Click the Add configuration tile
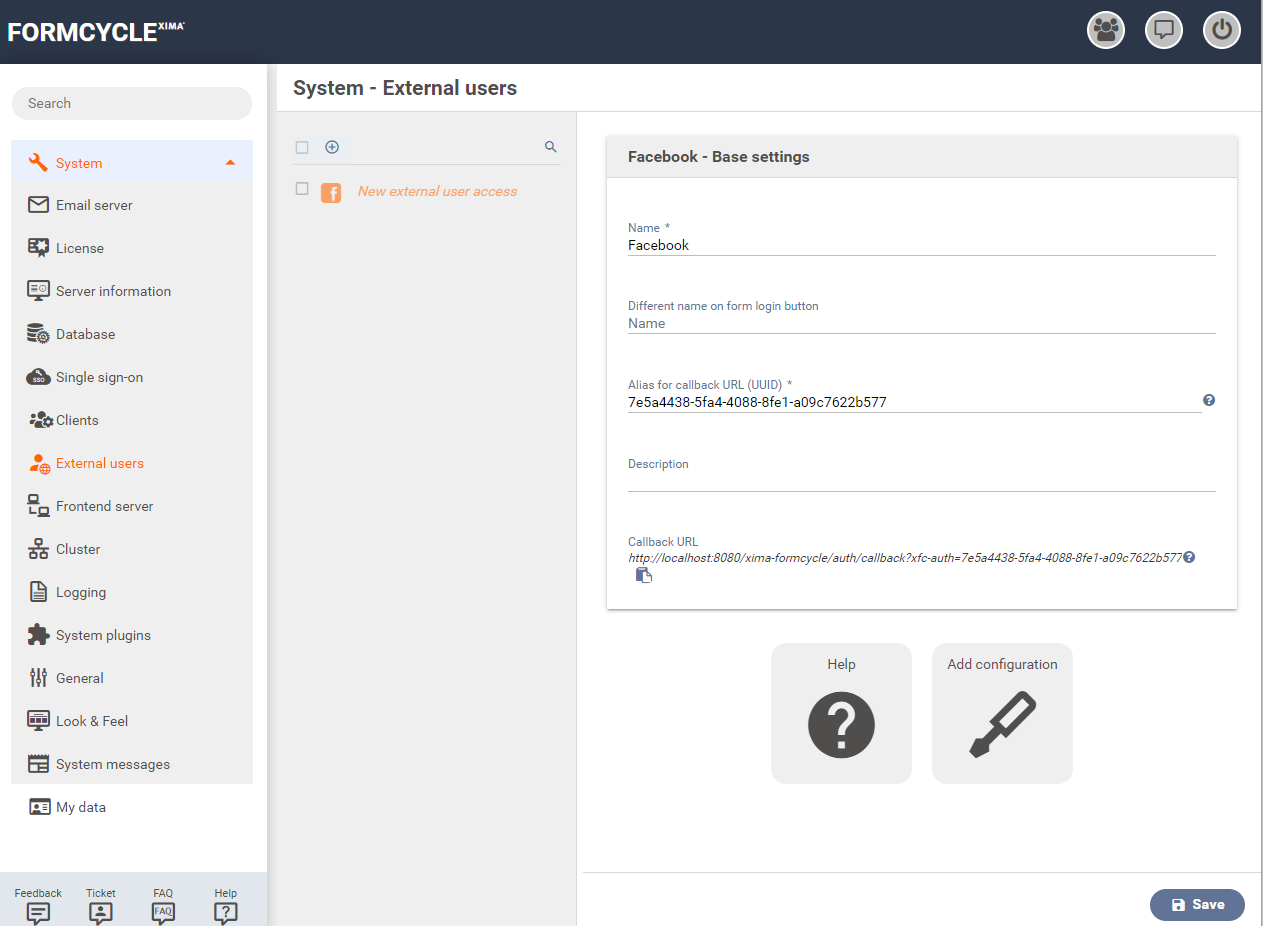This screenshot has width=1263, height=926. point(1001,713)
